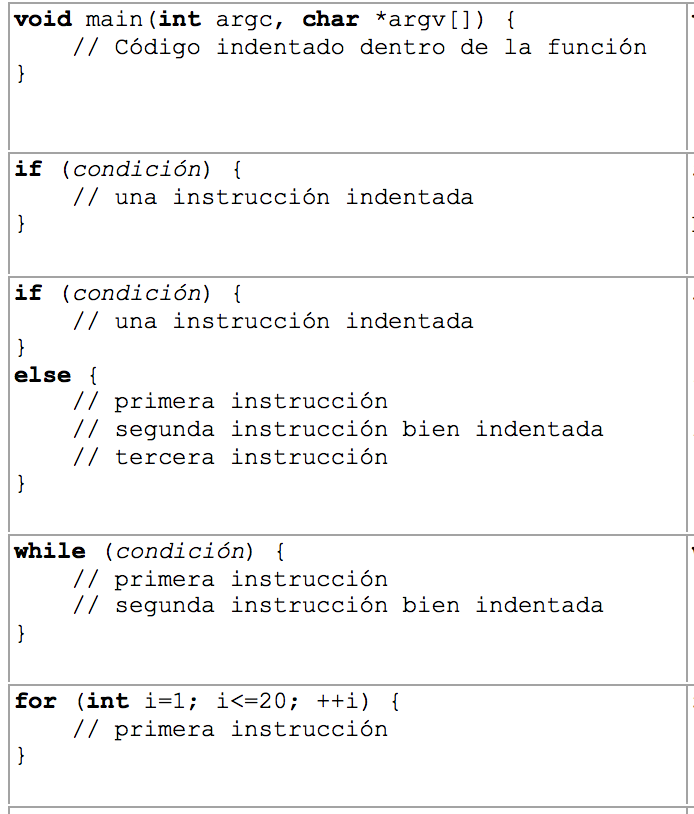Click the closing brace of main function
The height and width of the screenshot is (814, 694).
coord(21,73)
